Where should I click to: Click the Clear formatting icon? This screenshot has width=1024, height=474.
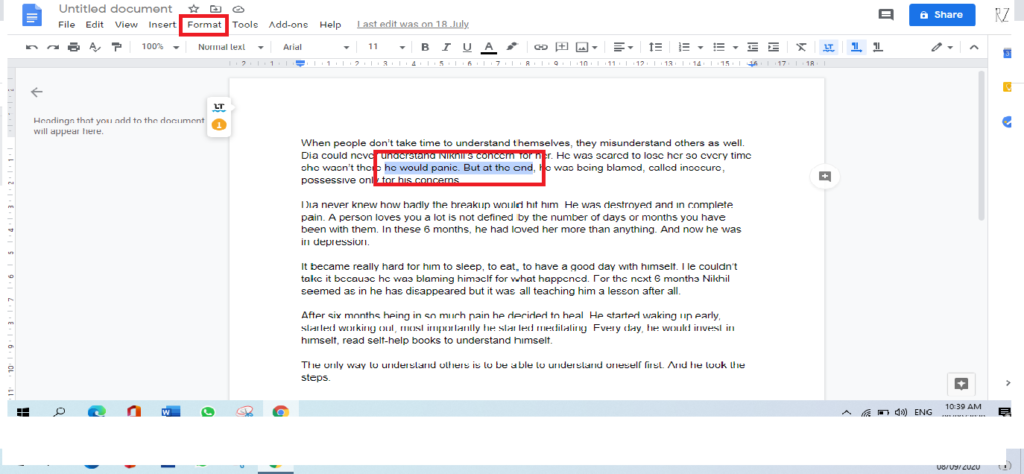[x=801, y=47]
